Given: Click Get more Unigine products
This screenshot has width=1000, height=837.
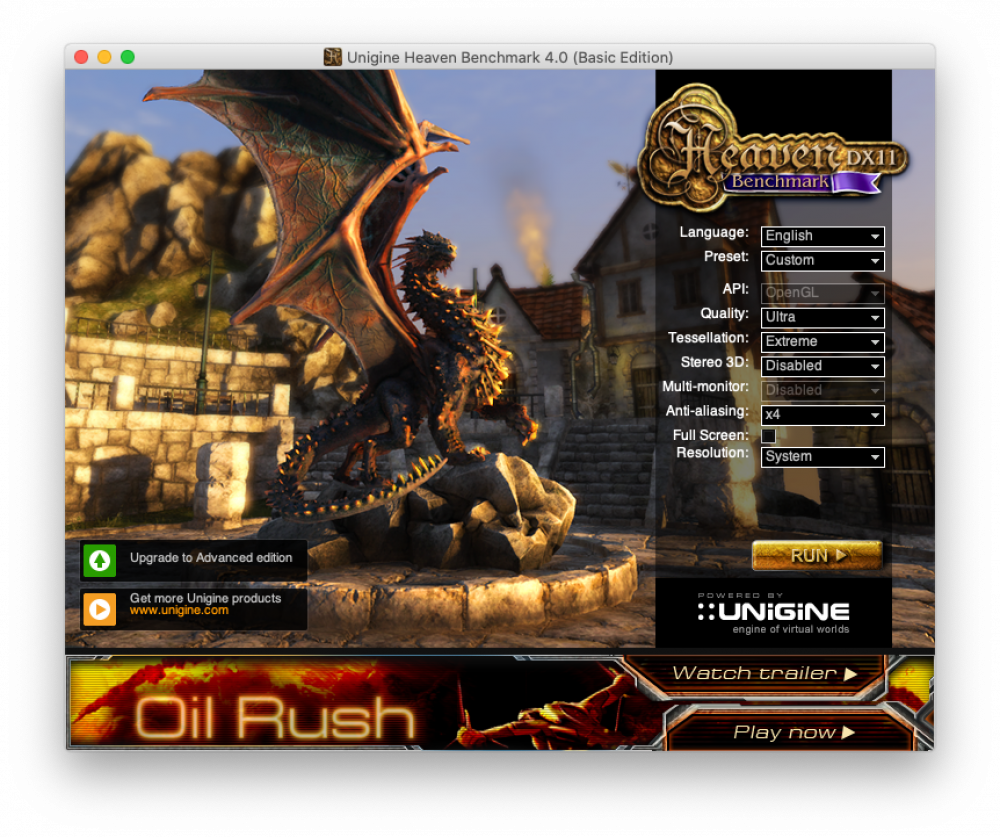Looking at the screenshot, I should pyautogui.click(x=205, y=598).
